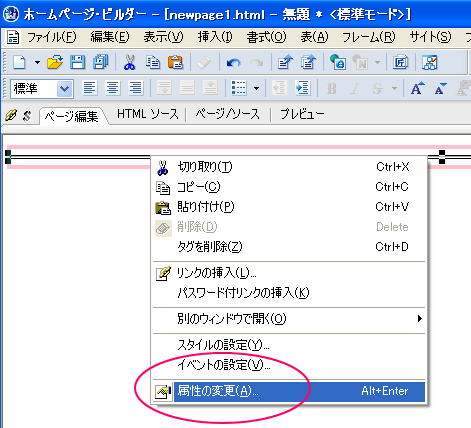Click the undo arrow toolbar icon

tap(233, 62)
